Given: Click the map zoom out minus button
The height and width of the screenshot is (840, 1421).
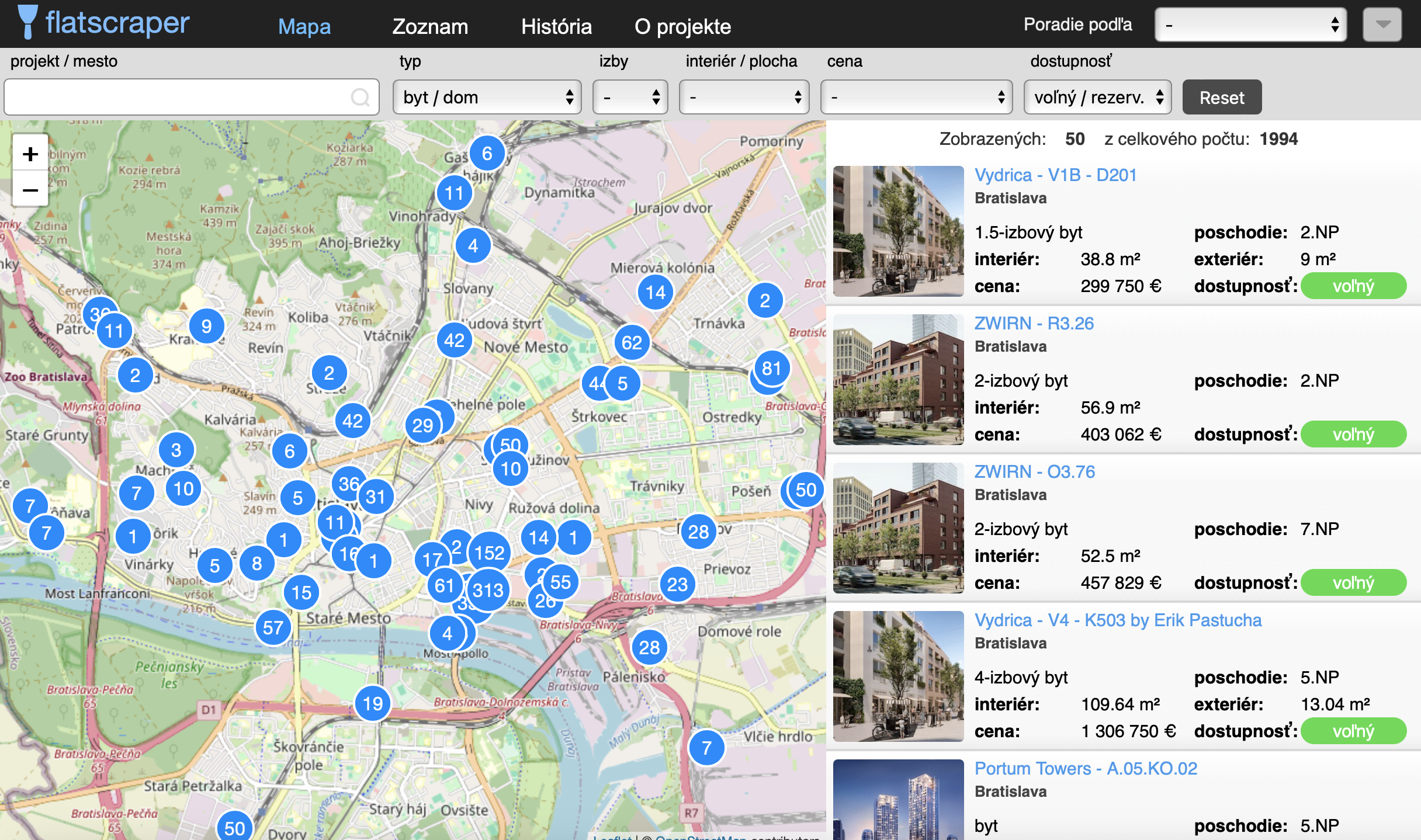Looking at the screenshot, I should click(30, 190).
